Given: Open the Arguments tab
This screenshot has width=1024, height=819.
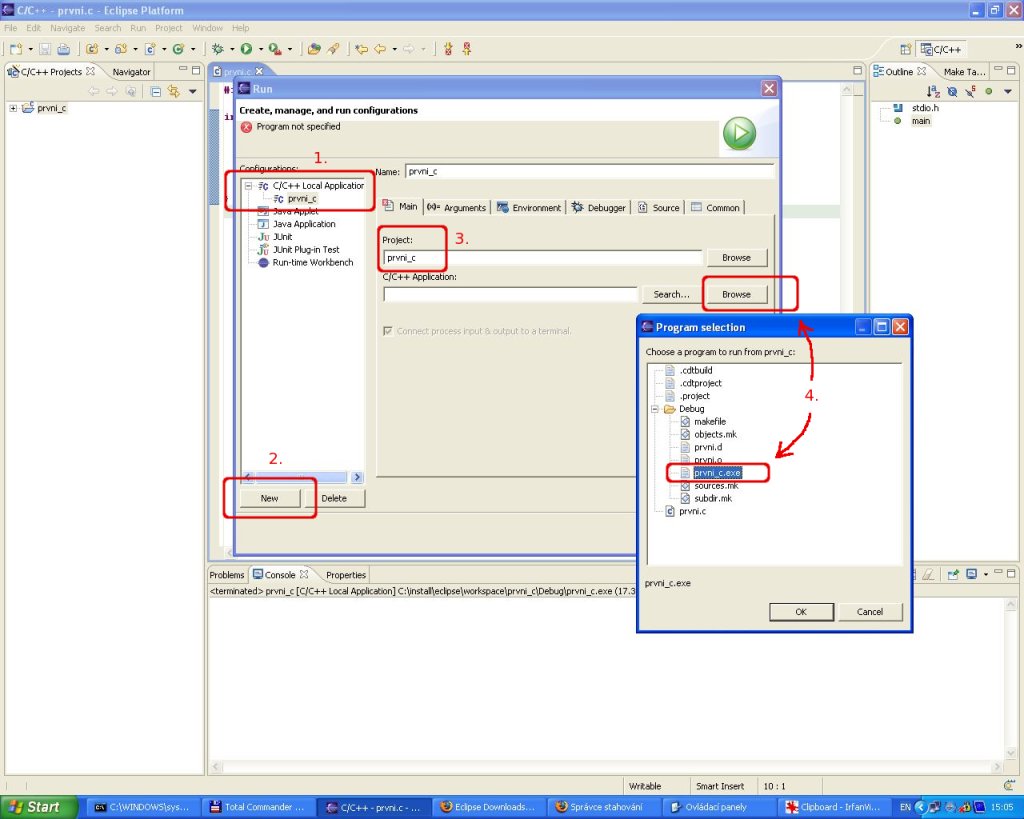Looking at the screenshot, I should tap(456, 207).
